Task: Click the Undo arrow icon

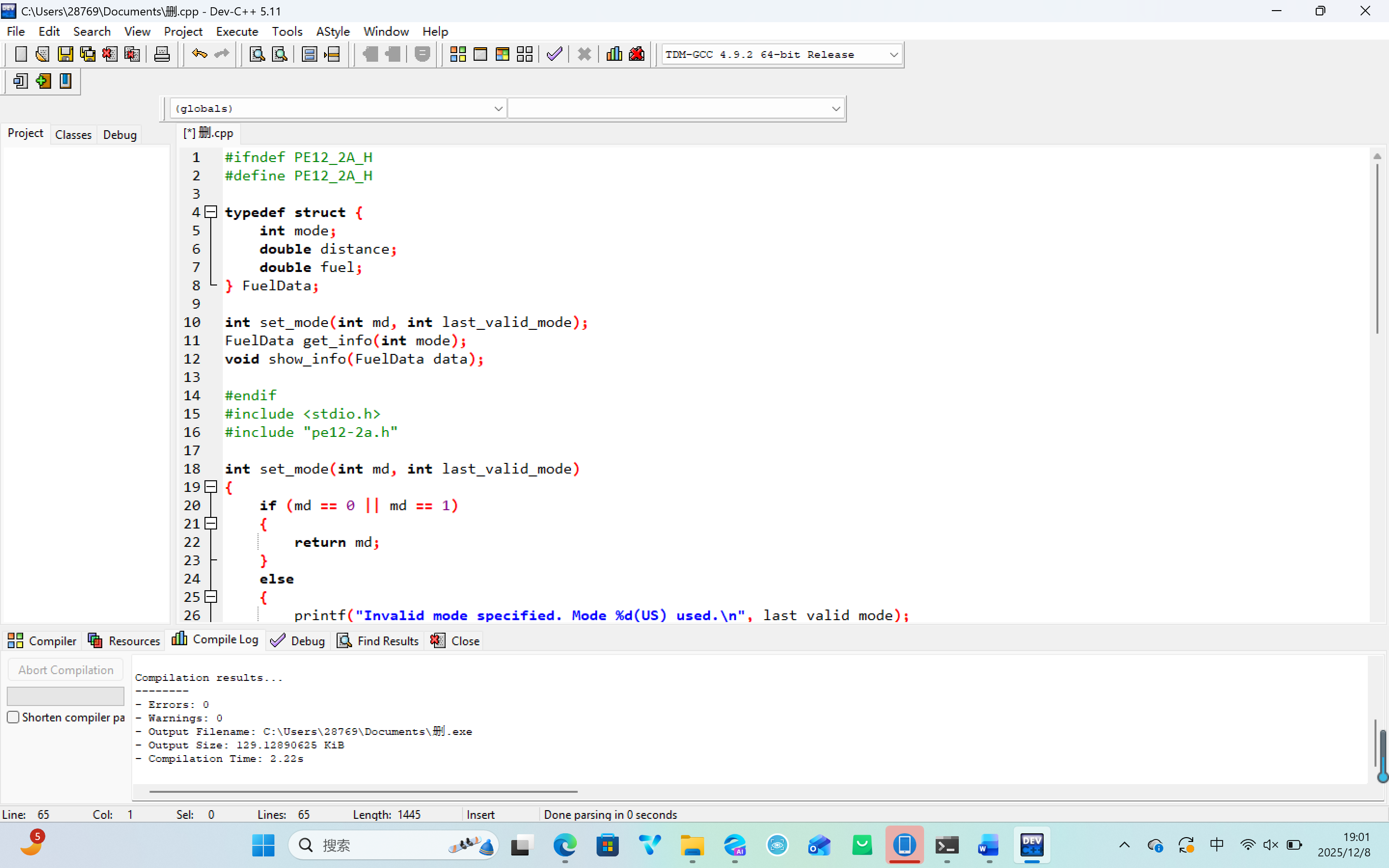Action: coord(199,54)
